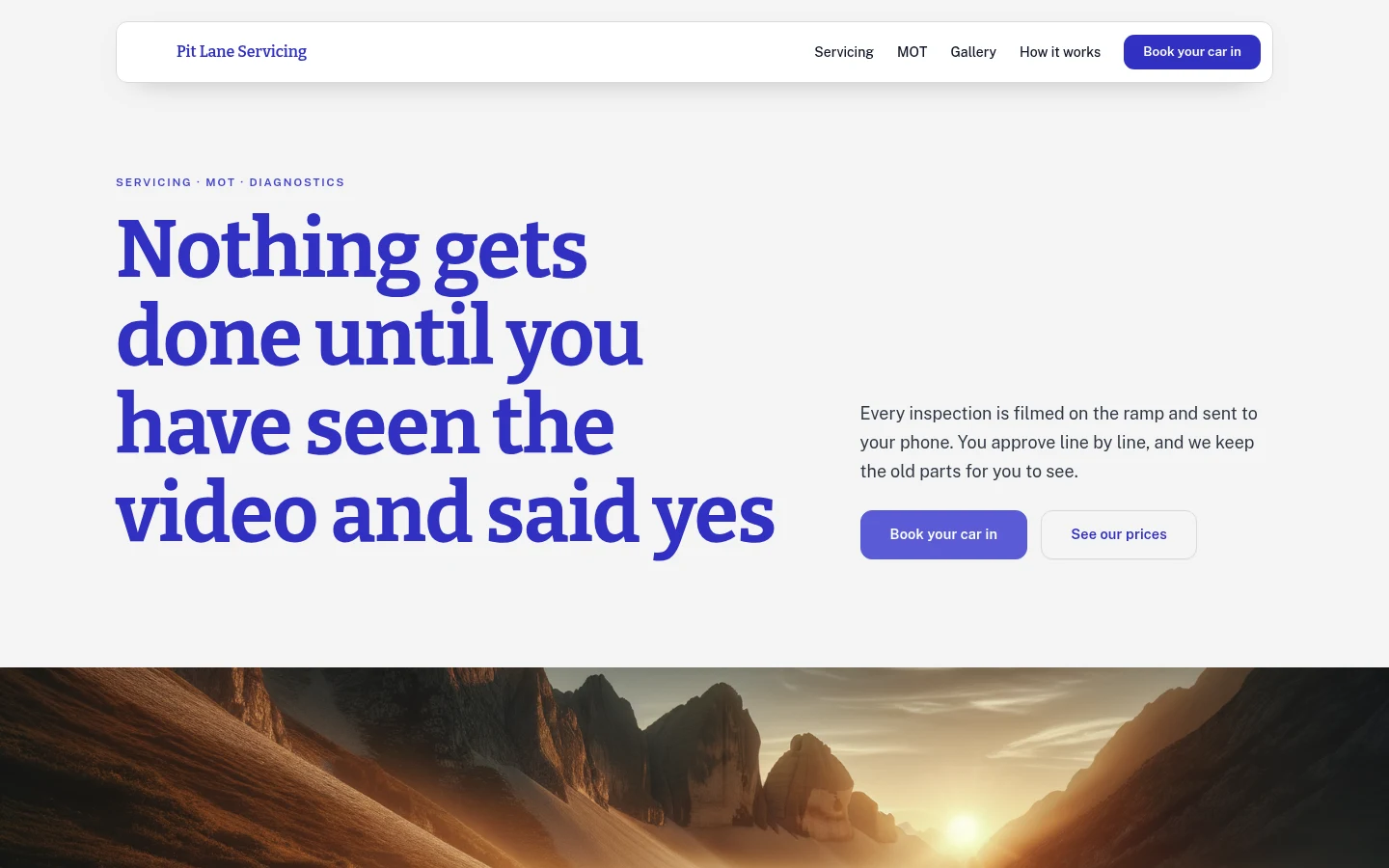This screenshot has width=1389, height=868.
Task: Click the DIAGNOSTICS eyebrow label
Action: [x=297, y=182]
